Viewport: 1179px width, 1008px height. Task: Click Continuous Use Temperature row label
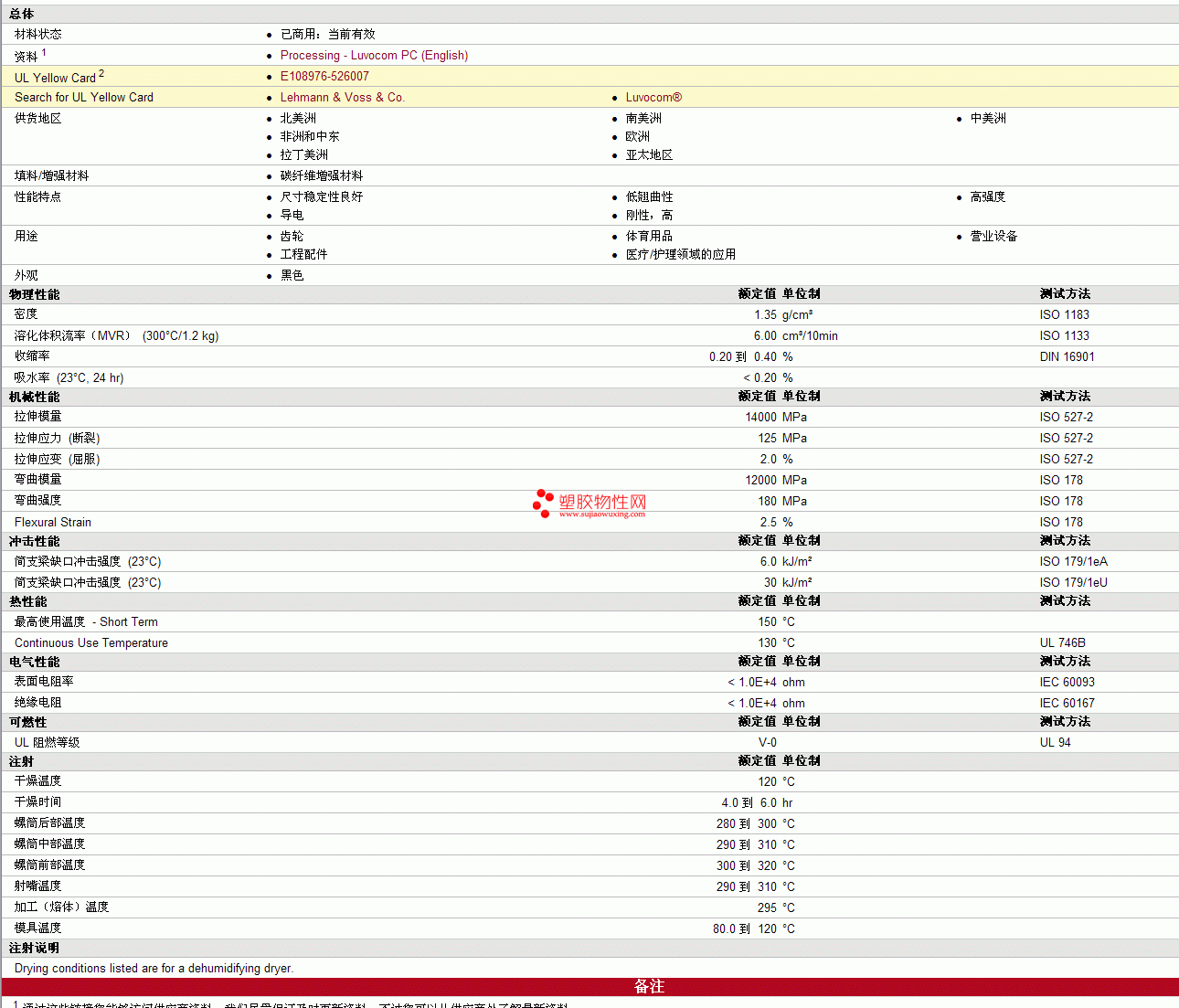tap(91, 642)
